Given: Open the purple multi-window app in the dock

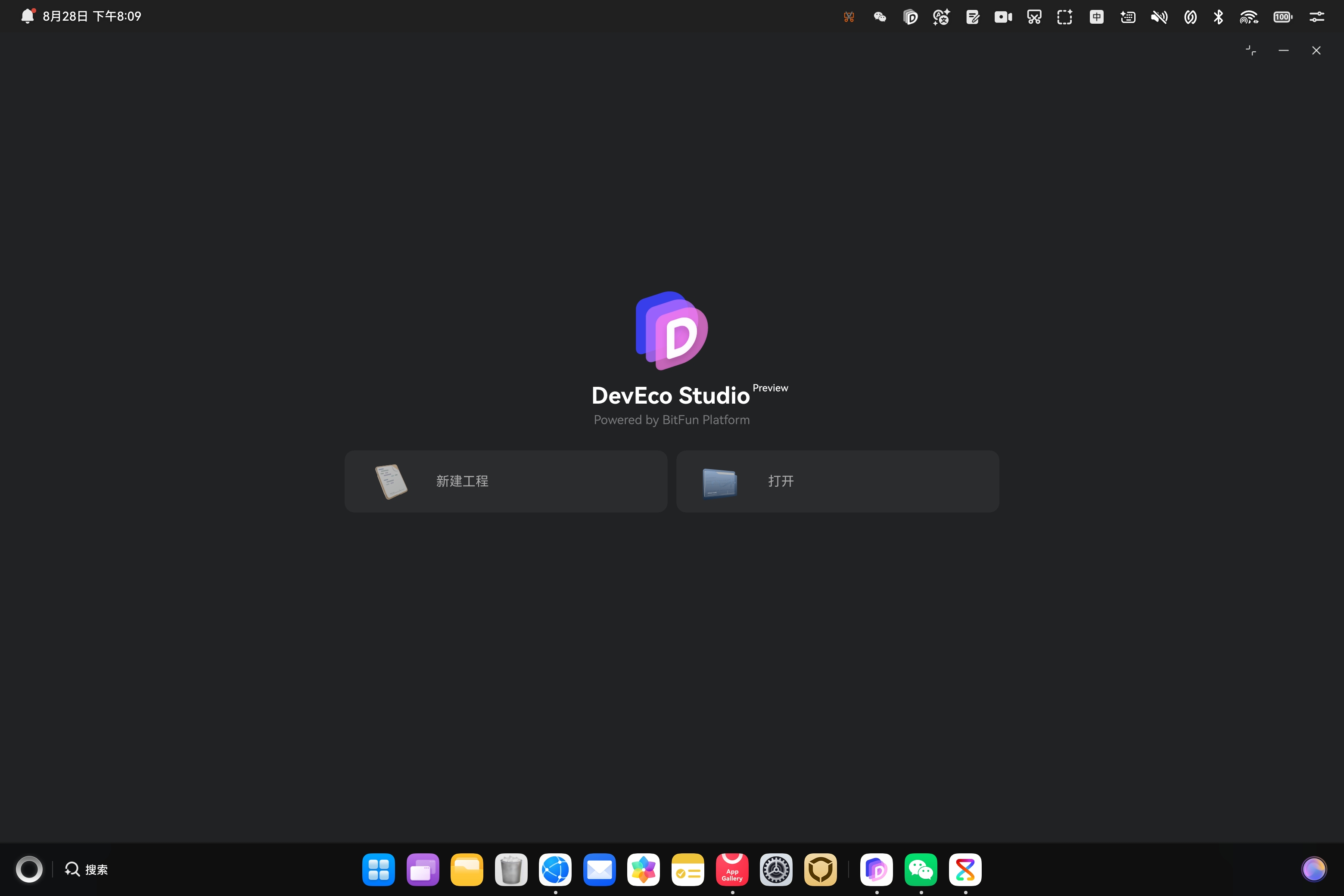Looking at the screenshot, I should click(423, 869).
